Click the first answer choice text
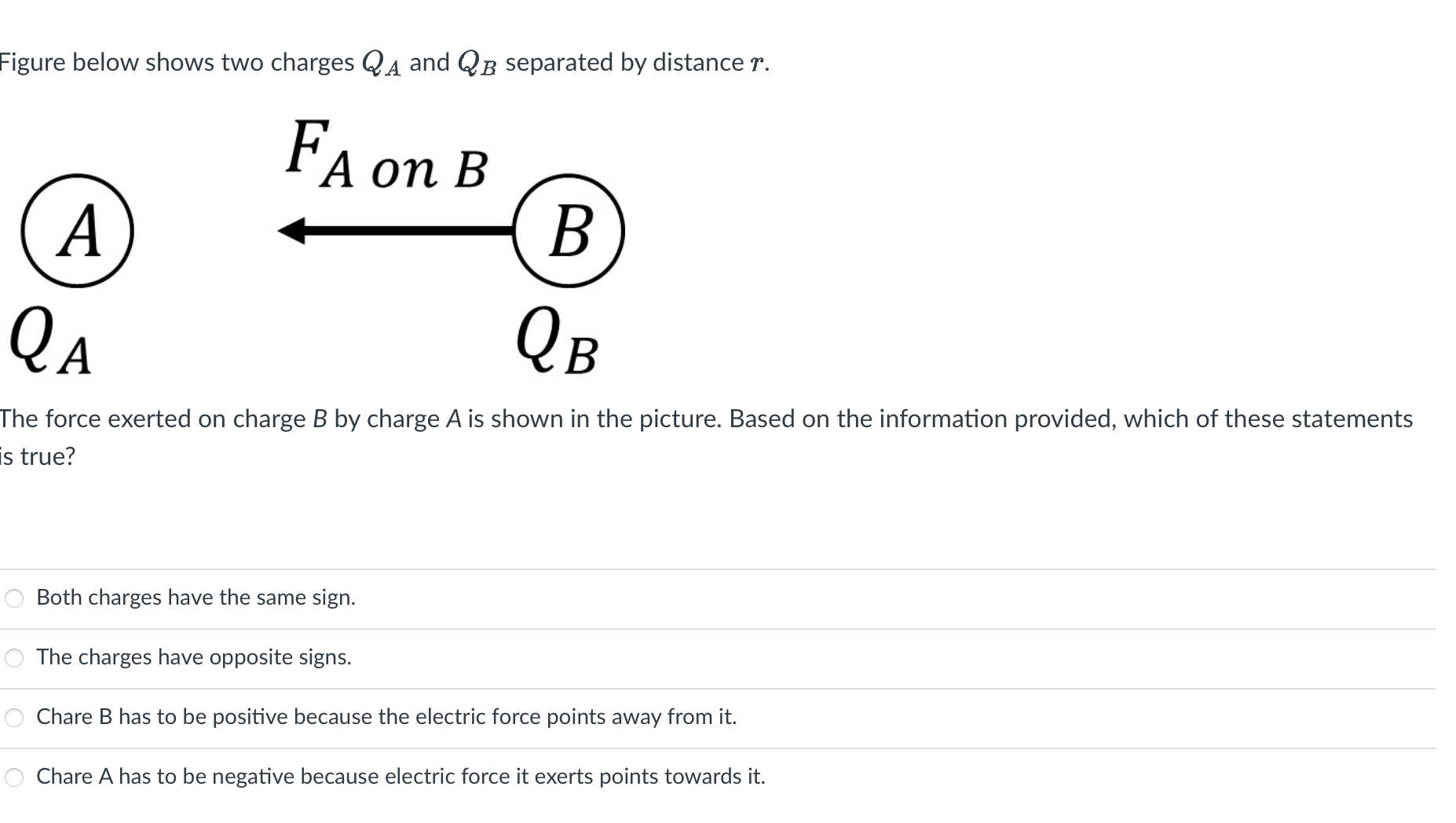 (196, 598)
